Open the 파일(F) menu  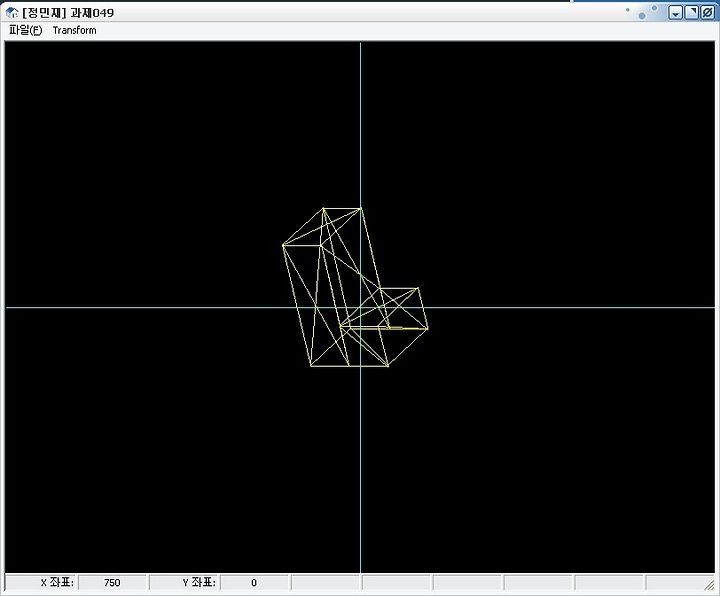point(25,30)
